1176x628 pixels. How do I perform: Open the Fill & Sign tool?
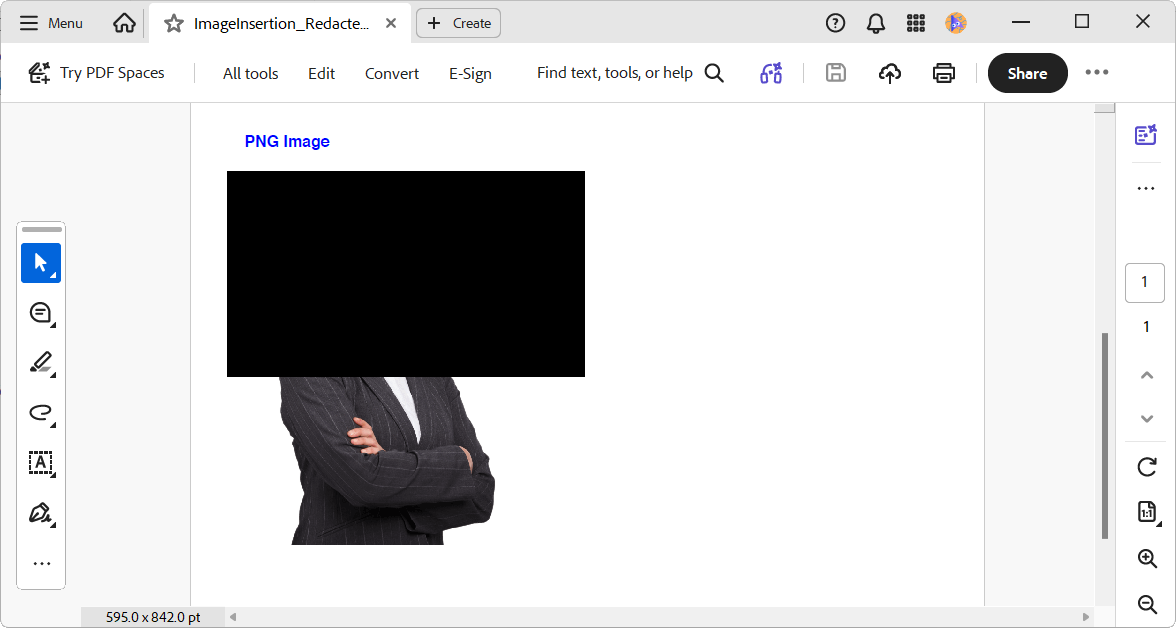coord(41,513)
